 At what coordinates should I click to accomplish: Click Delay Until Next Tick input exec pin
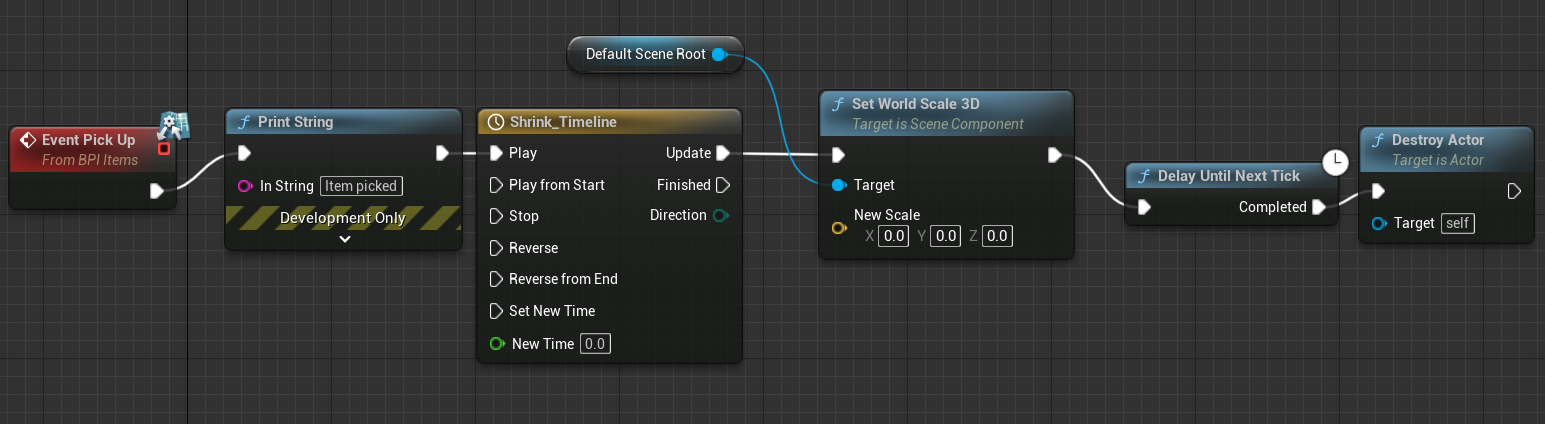[x=1144, y=207]
